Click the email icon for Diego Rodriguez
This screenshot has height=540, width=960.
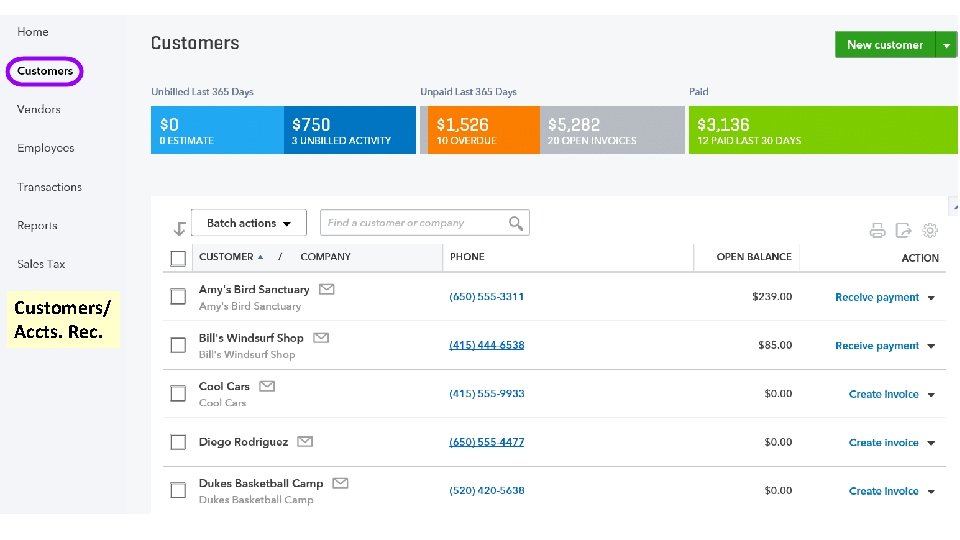(x=305, y=441)
